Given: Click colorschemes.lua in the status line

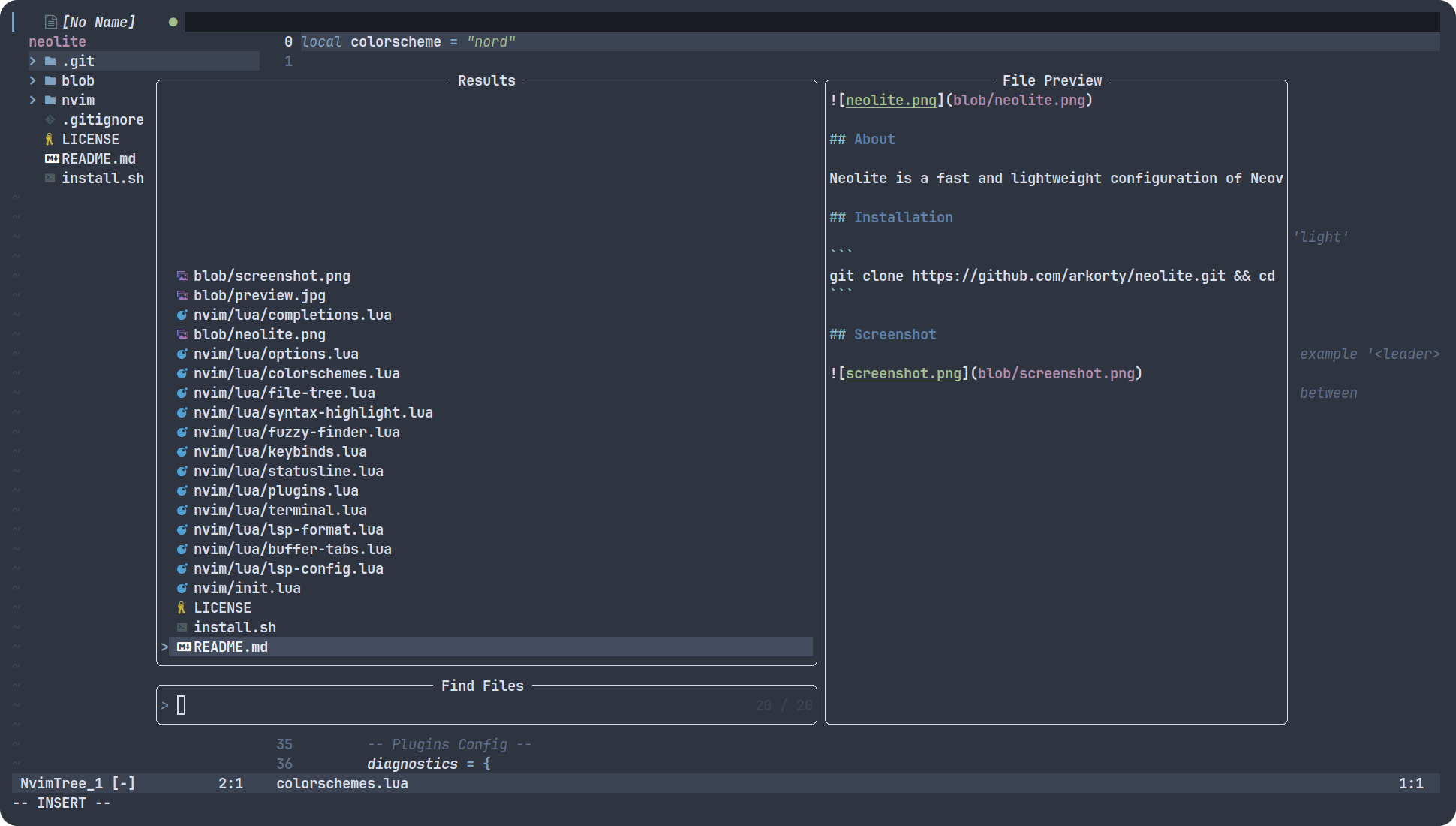Looking at the screenshot, I should click(342, 783).
